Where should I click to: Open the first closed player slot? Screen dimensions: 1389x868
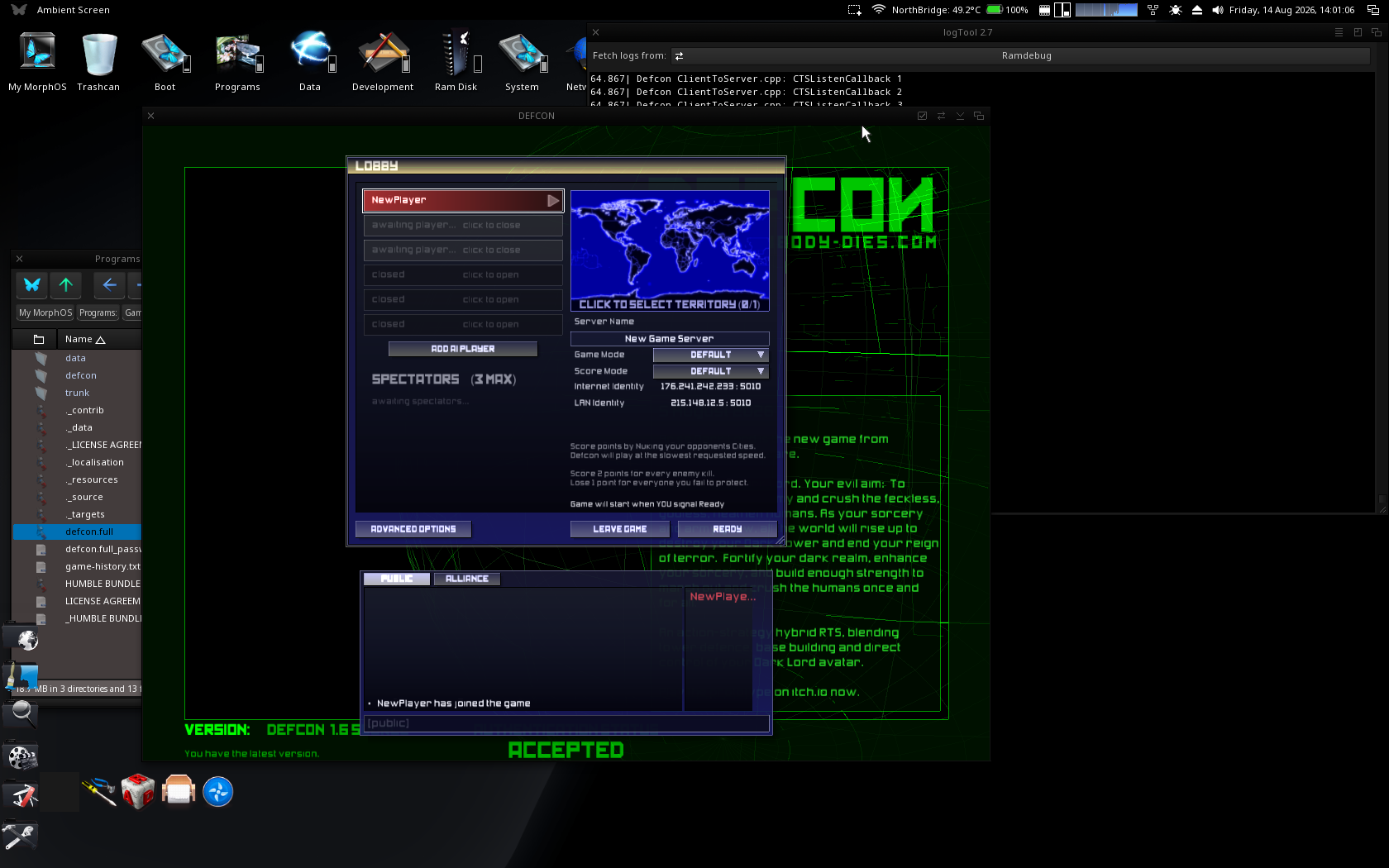463,274
